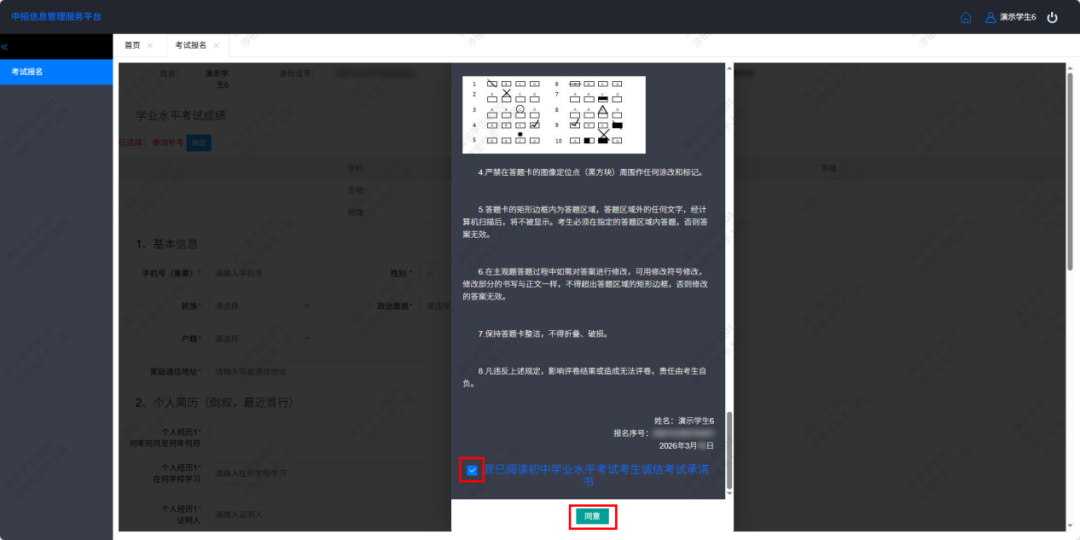Click the 手机号 input field
Viewport: 1080px width, 540px height.
(x=262, y=273)
